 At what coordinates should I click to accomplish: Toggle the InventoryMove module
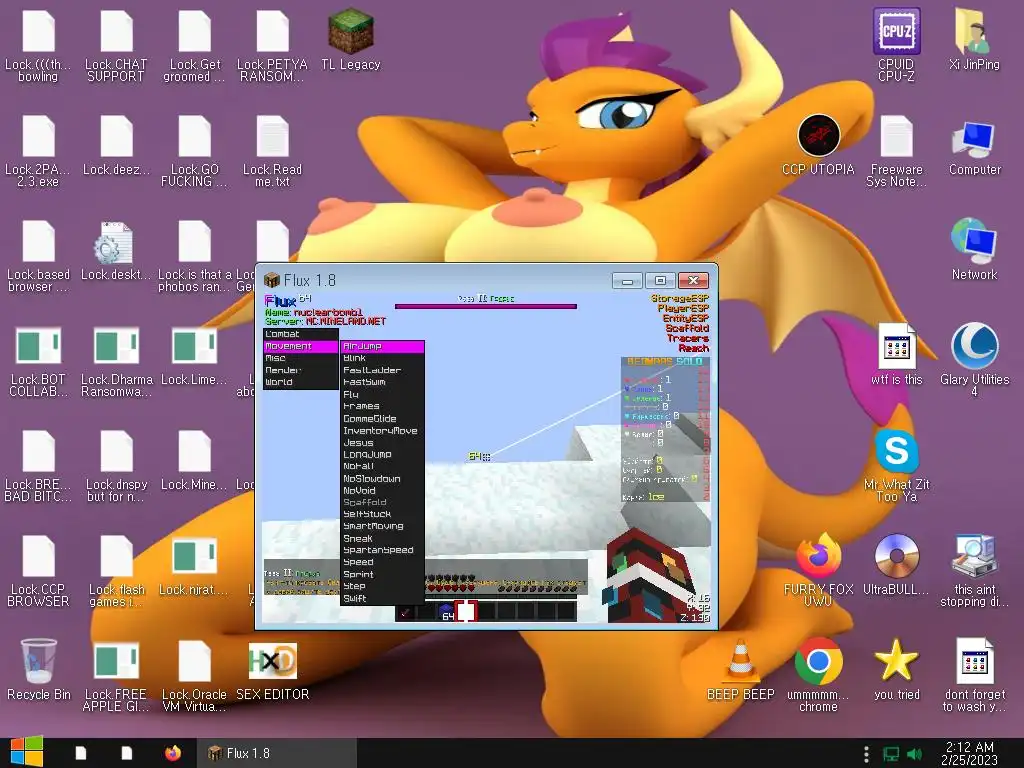[383, 430]
